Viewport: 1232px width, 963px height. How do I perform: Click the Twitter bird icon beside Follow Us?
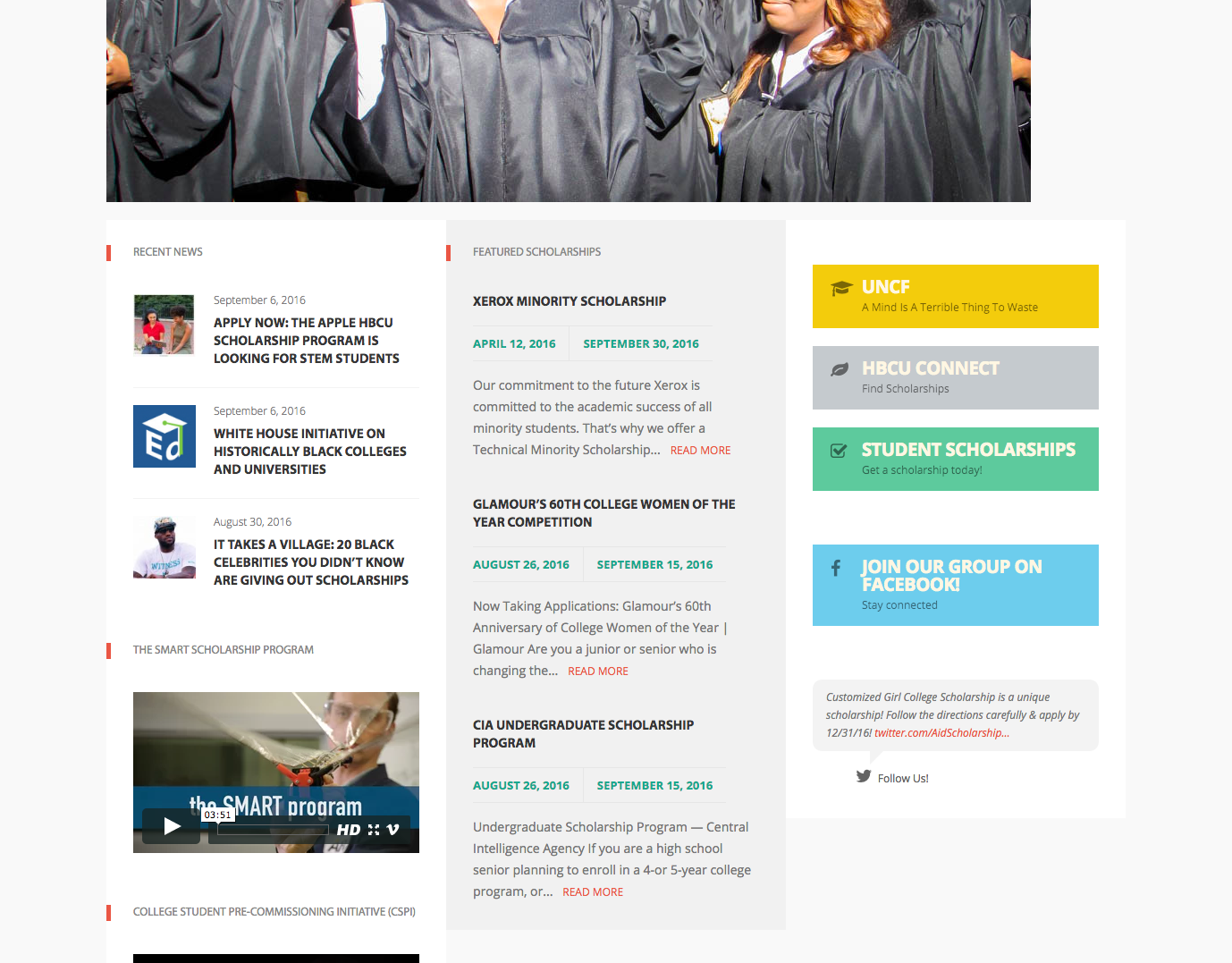(x=864, y=776)
